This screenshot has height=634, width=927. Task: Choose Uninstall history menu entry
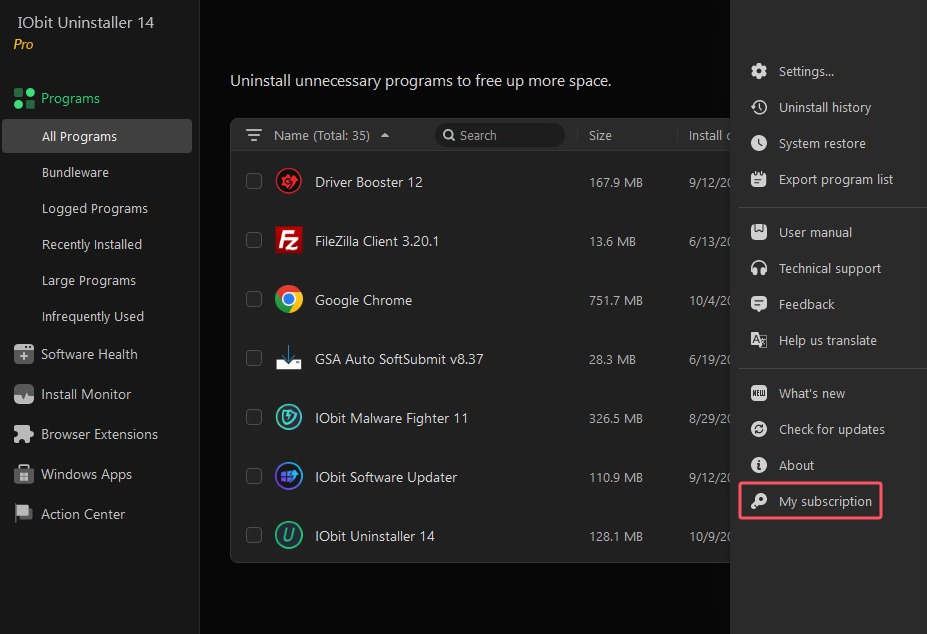pyautogui.click(x=825, y=108)
